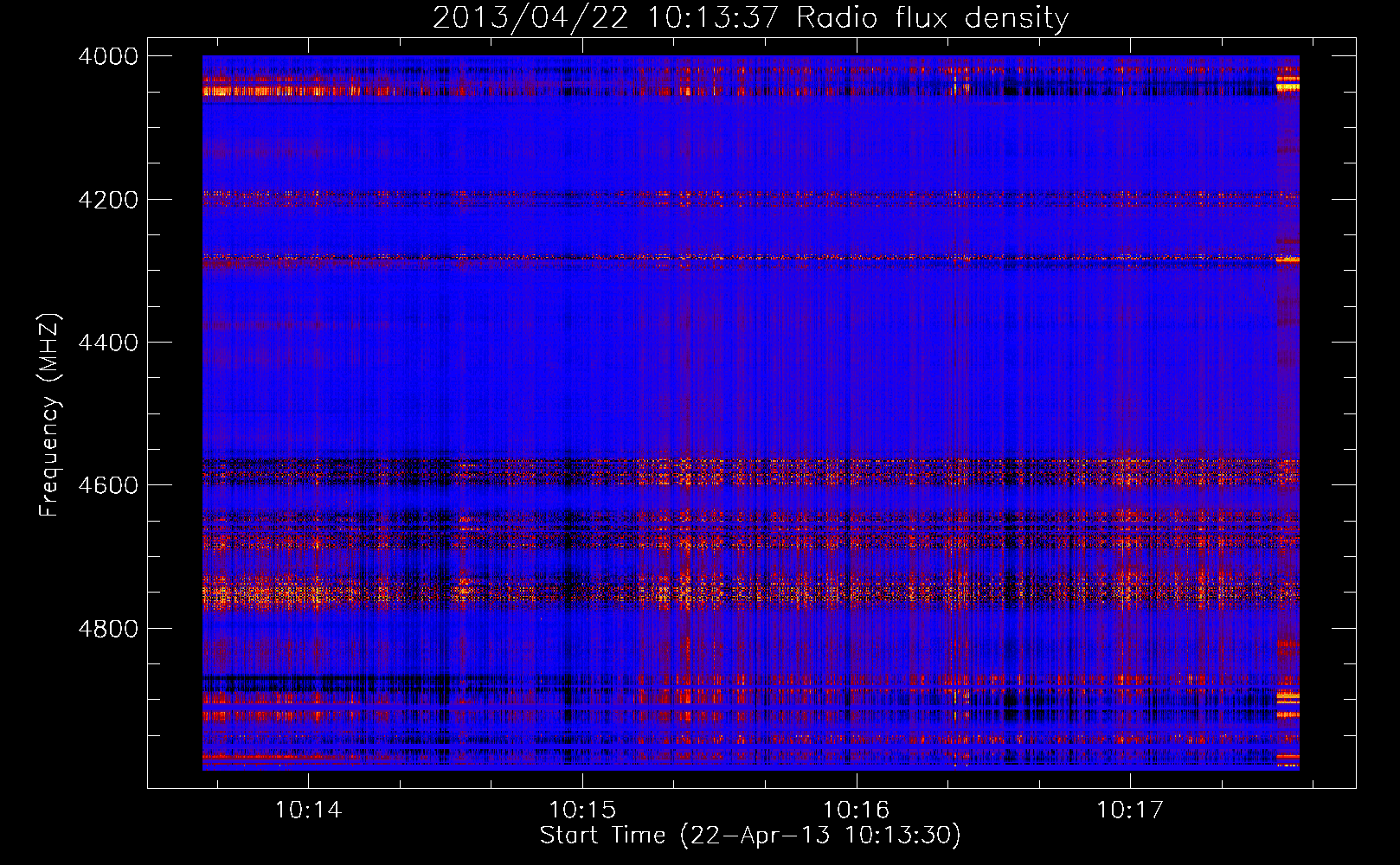Click the 4000 frequency tick label
1400x865 pixels.
pos(108,56)
